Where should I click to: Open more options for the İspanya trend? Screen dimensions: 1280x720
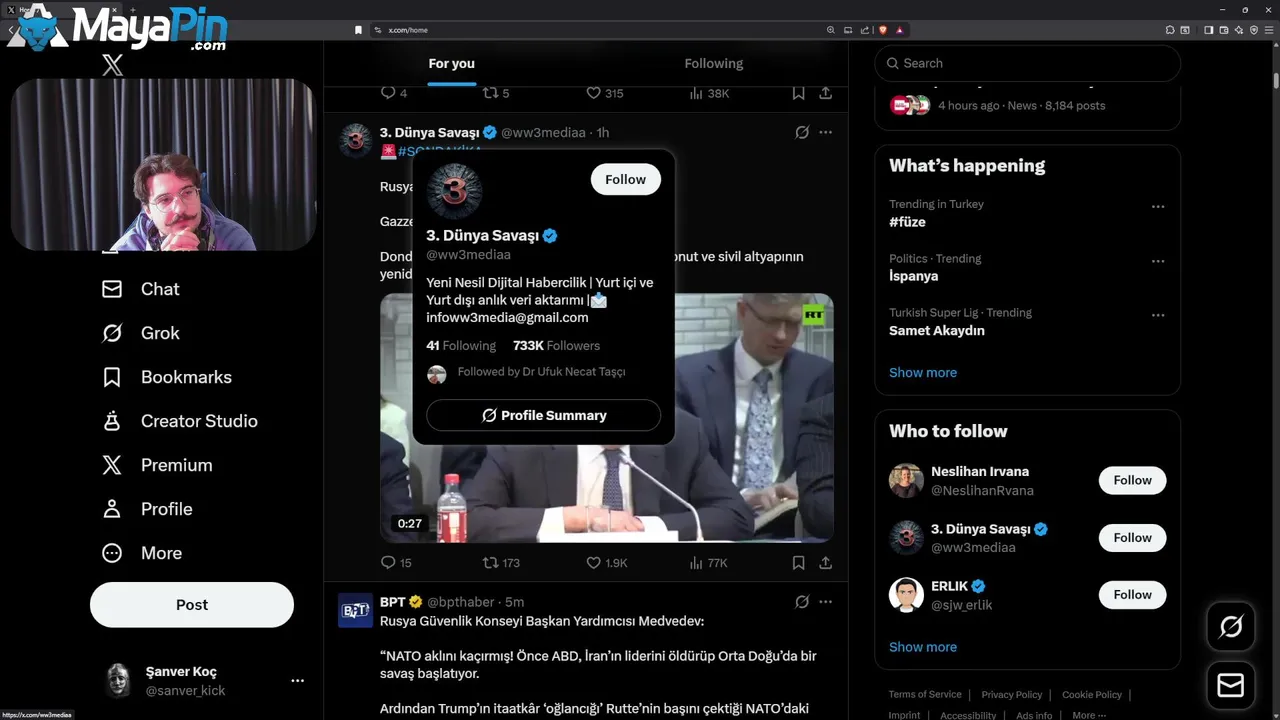[x=1158, y=261]
